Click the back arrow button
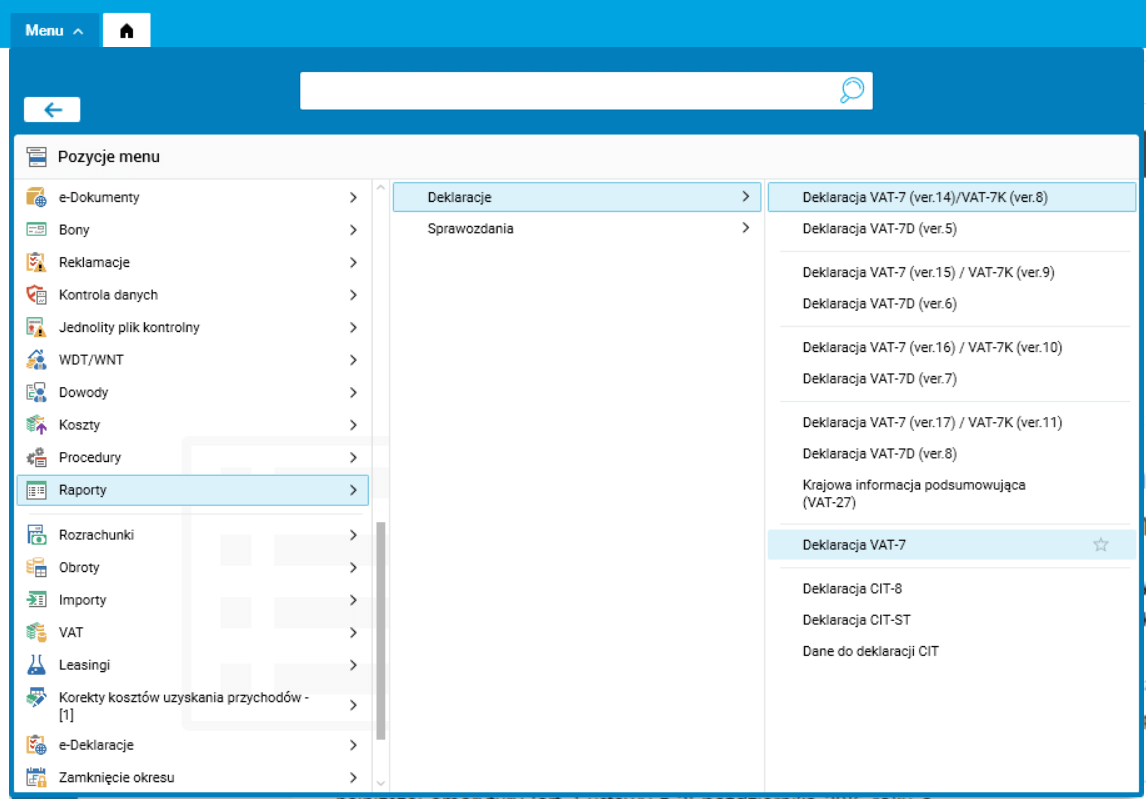Screen dimensions: 1146x799 [x=52, y=110]
